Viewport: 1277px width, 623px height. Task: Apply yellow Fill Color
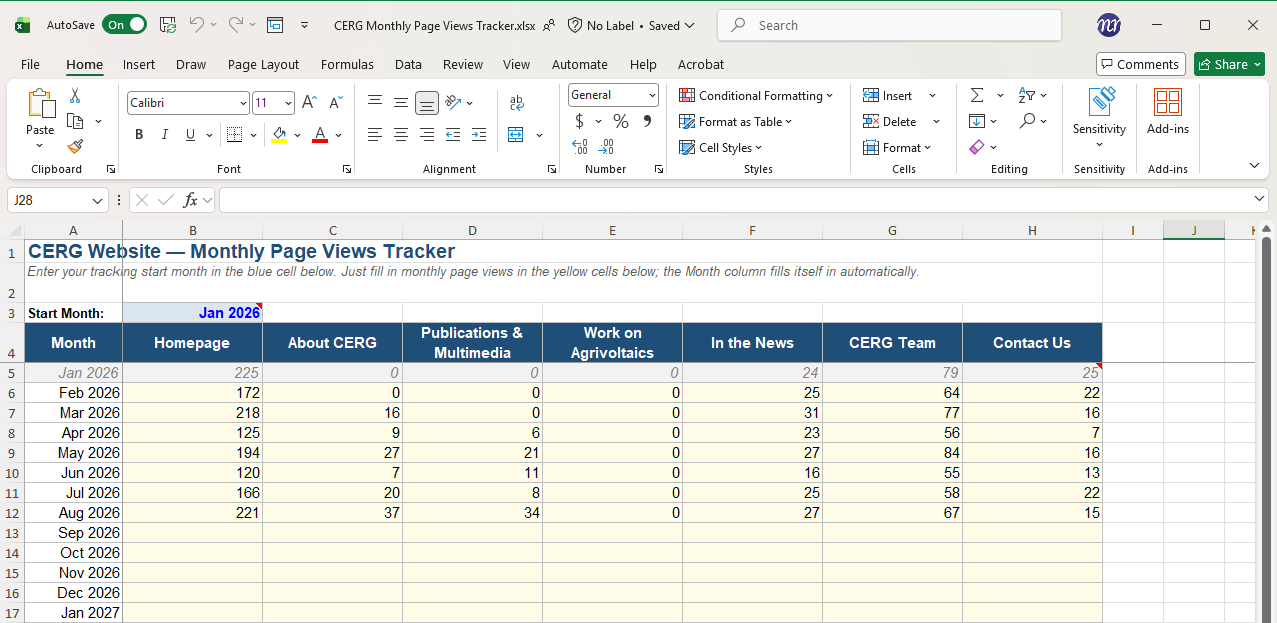279,134
